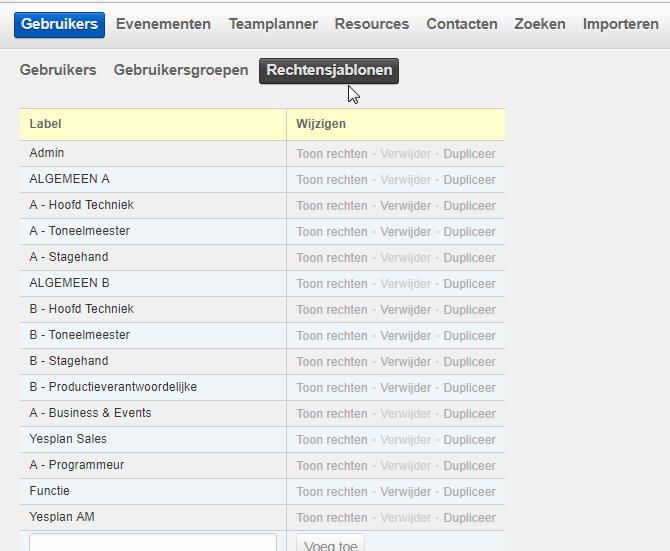
Task: Show rights for A - Toneelmeester
Action: 332,232
